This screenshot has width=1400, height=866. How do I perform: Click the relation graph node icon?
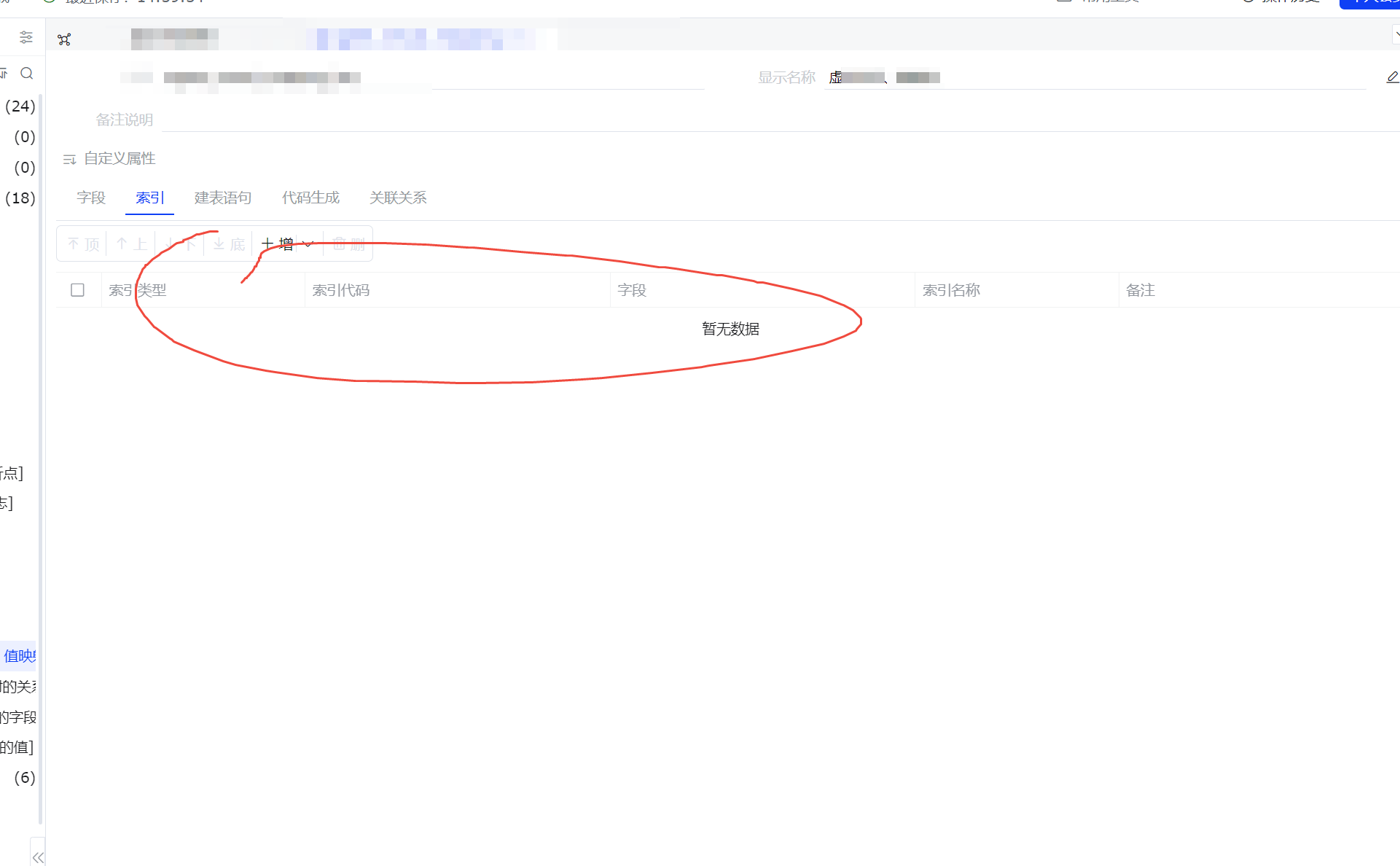click(64, 39)
